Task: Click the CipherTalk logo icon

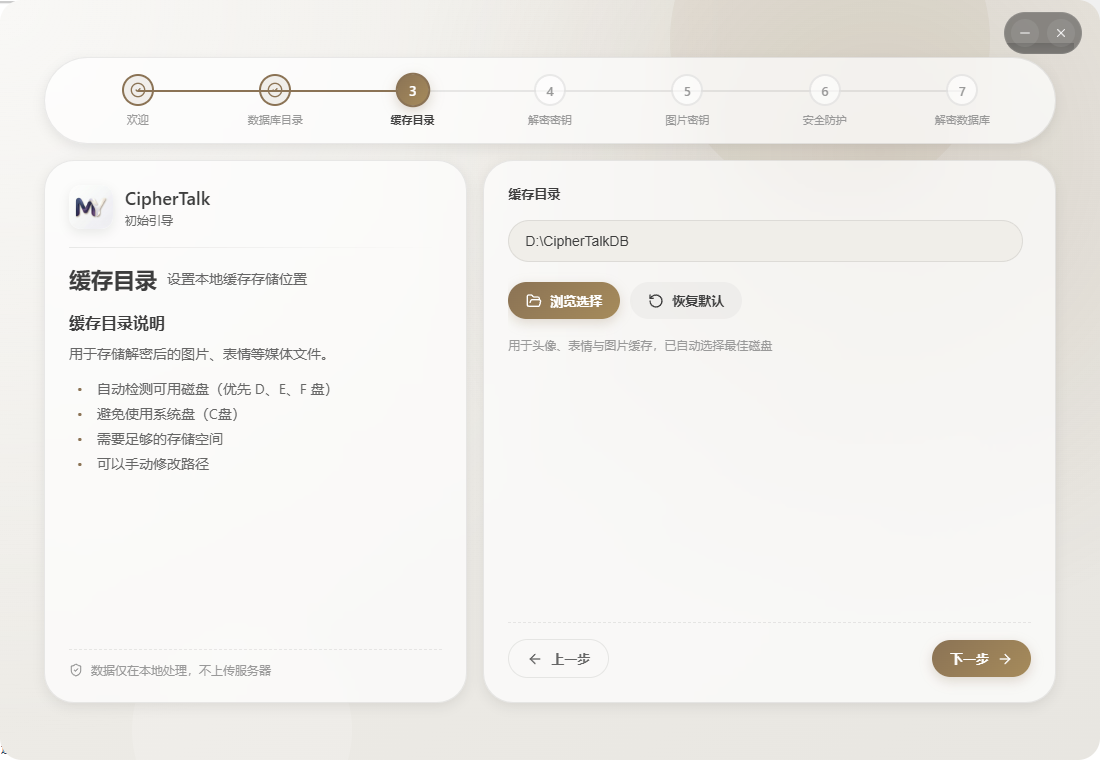Action: (x=89, y=206)
